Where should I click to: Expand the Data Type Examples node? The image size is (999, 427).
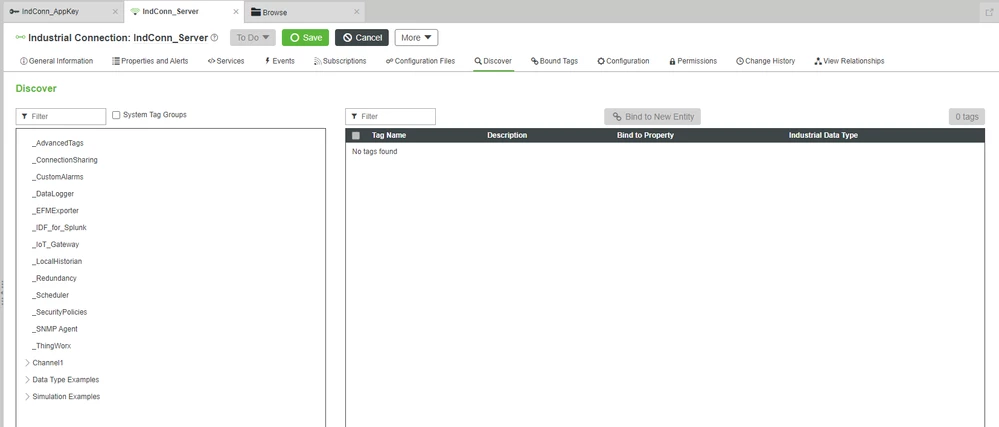click(x=27, y=380)
